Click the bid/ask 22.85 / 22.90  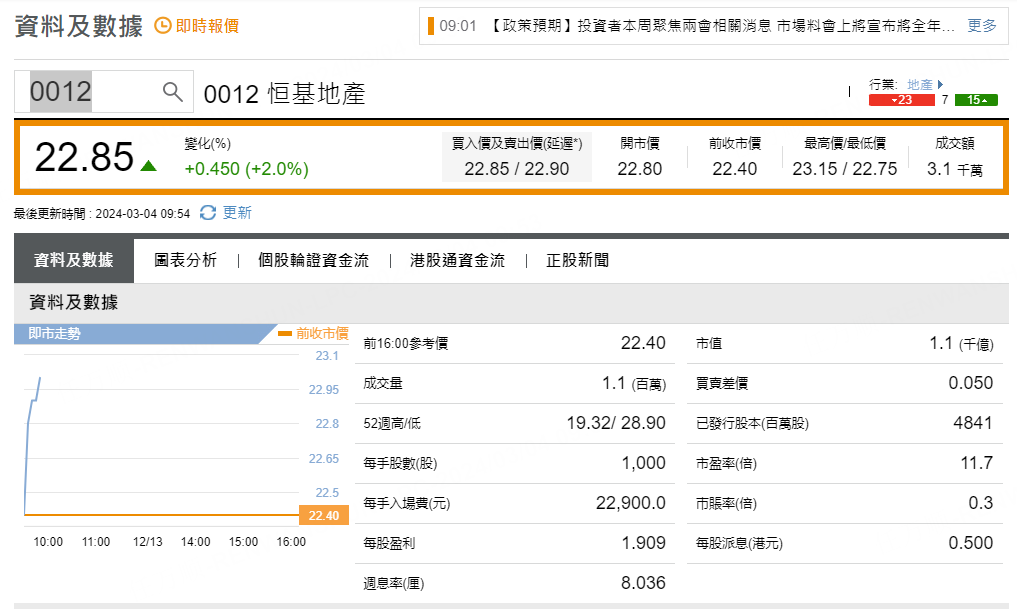click(x=516, y=169)
